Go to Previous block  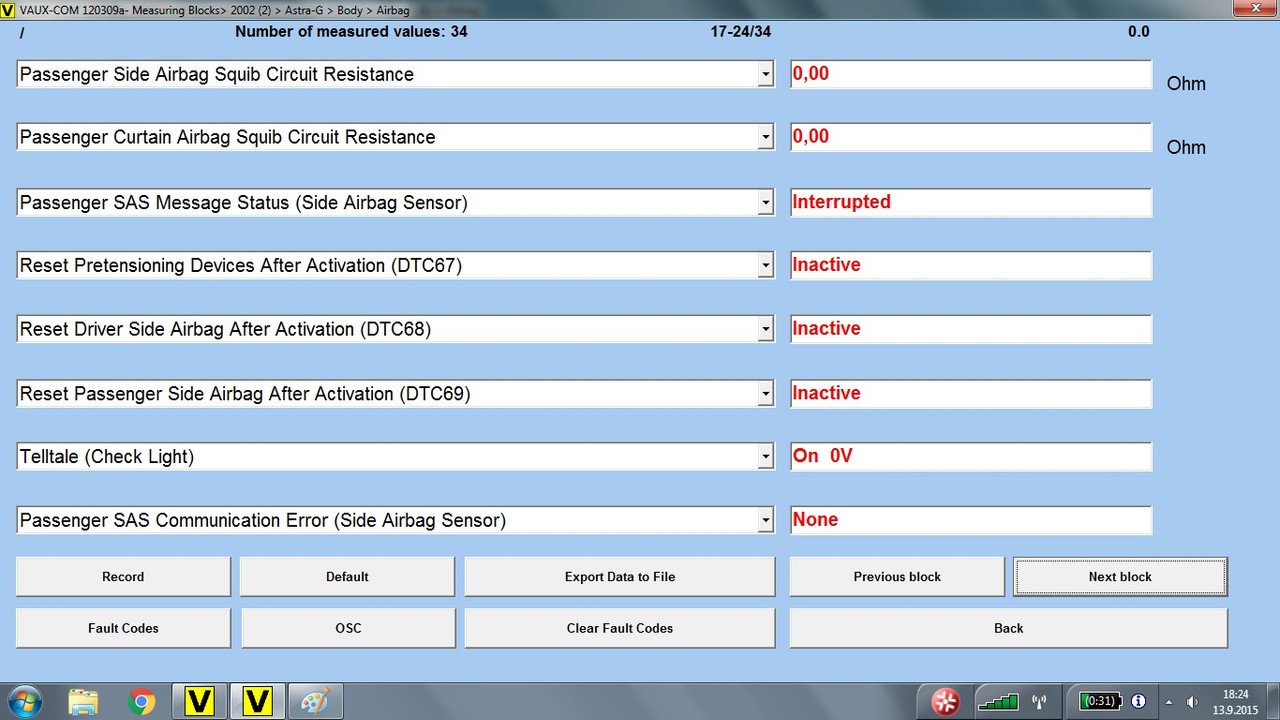tap(897, 577)
